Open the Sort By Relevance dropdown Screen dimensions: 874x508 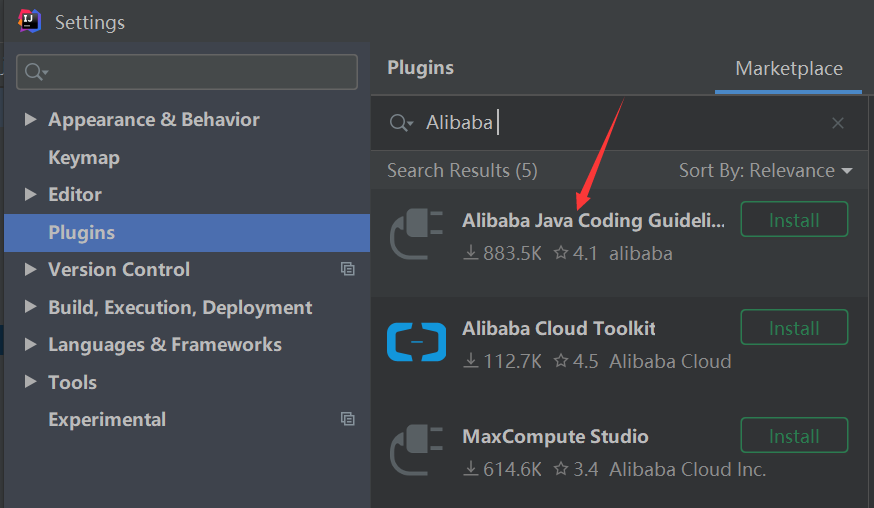pos(765,171)
